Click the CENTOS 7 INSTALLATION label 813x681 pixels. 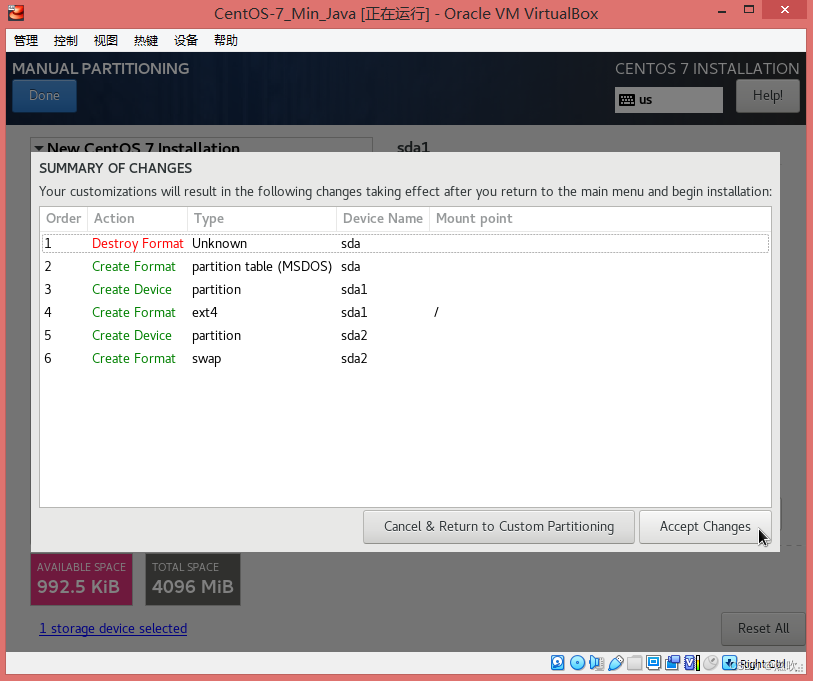[x=707, y=68]
